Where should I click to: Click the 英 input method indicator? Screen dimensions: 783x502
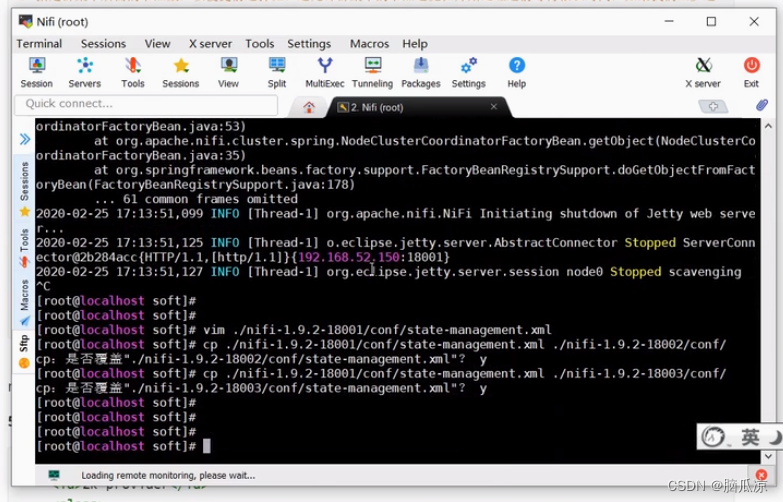[x=749, y=437]
